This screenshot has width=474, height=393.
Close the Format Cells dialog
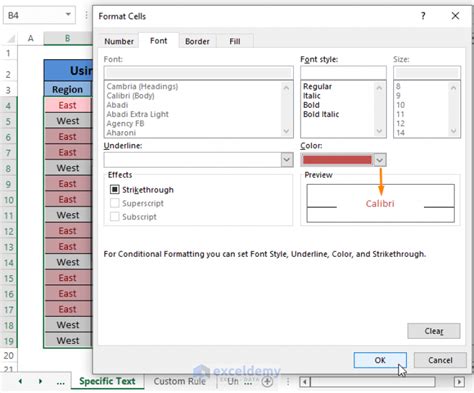tap(455, 16)
